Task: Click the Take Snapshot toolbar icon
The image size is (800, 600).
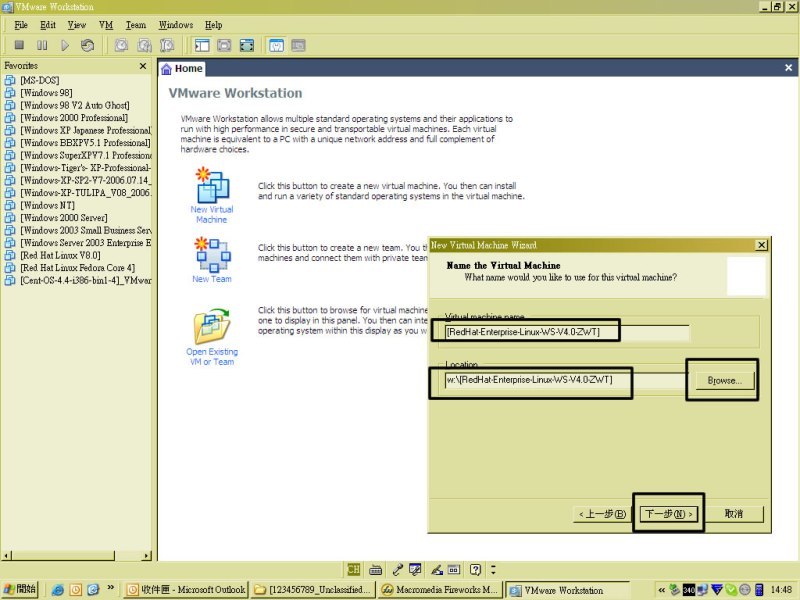Action: tap(121, 45)
